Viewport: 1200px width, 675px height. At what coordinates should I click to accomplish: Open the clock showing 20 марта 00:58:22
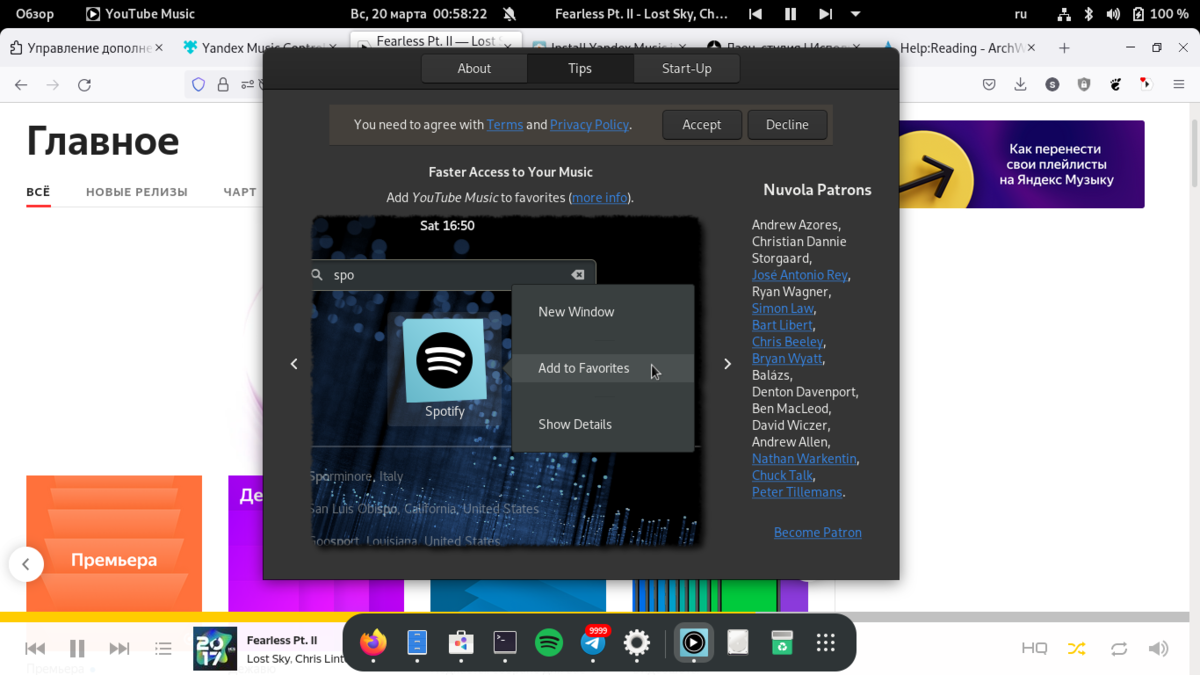419,14
